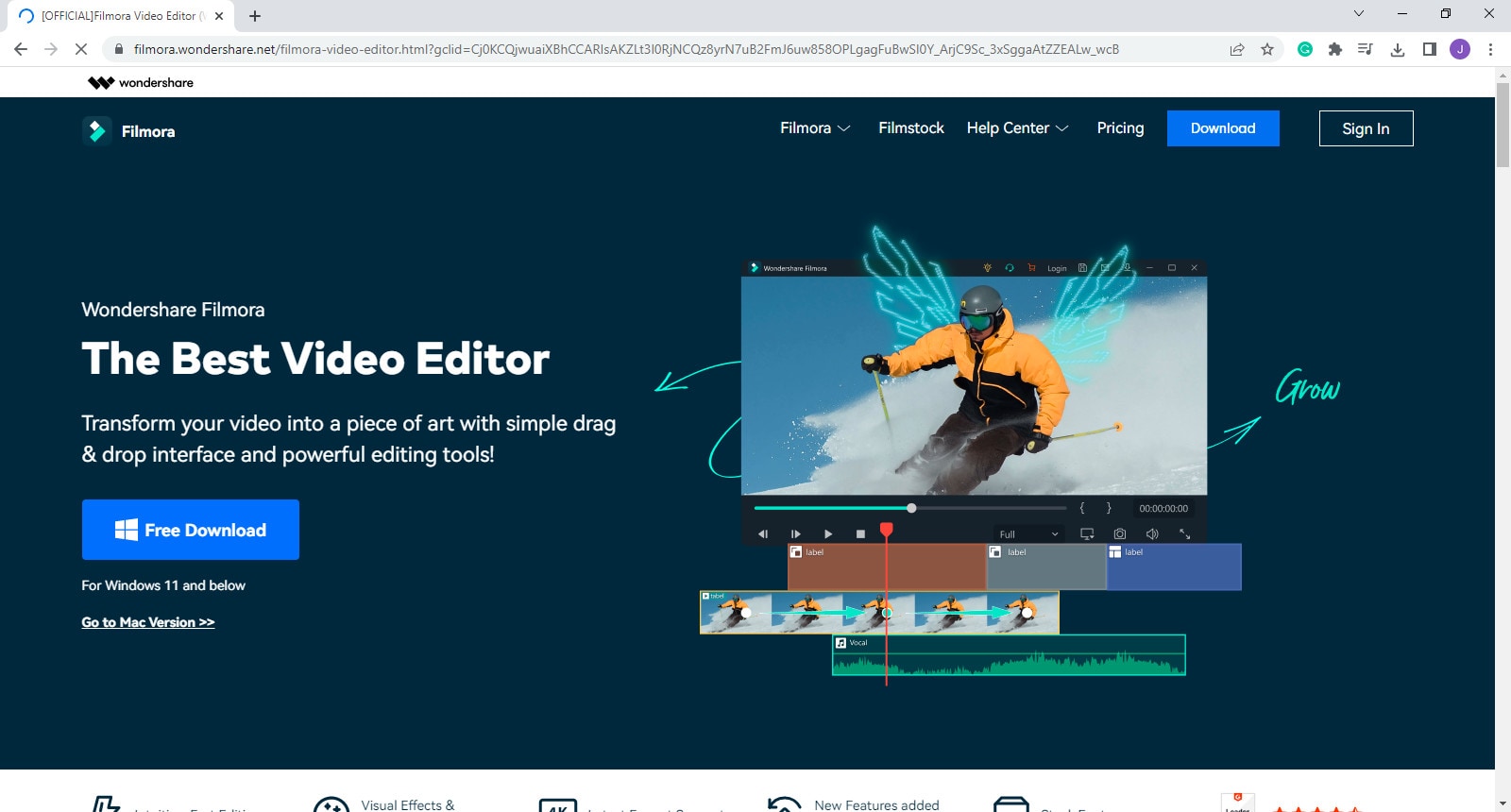Click the scrollbar up arrow

coord(1503,76)
